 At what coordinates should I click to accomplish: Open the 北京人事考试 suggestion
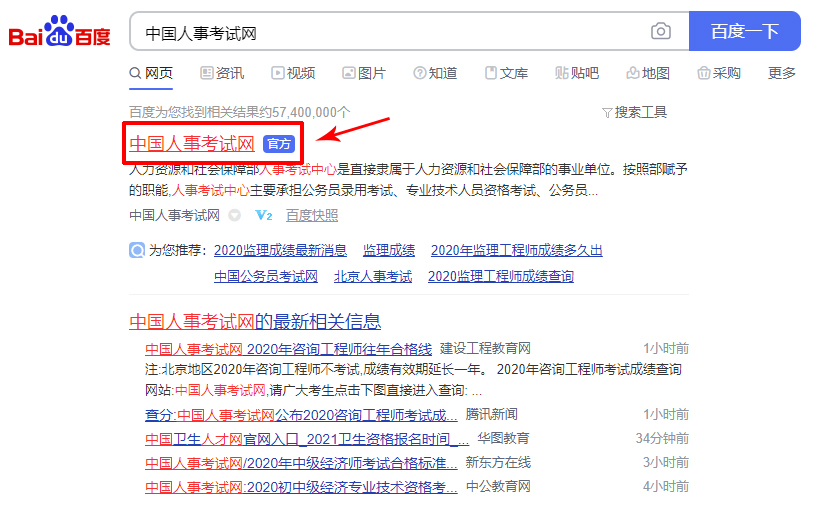tap(373, 276)
